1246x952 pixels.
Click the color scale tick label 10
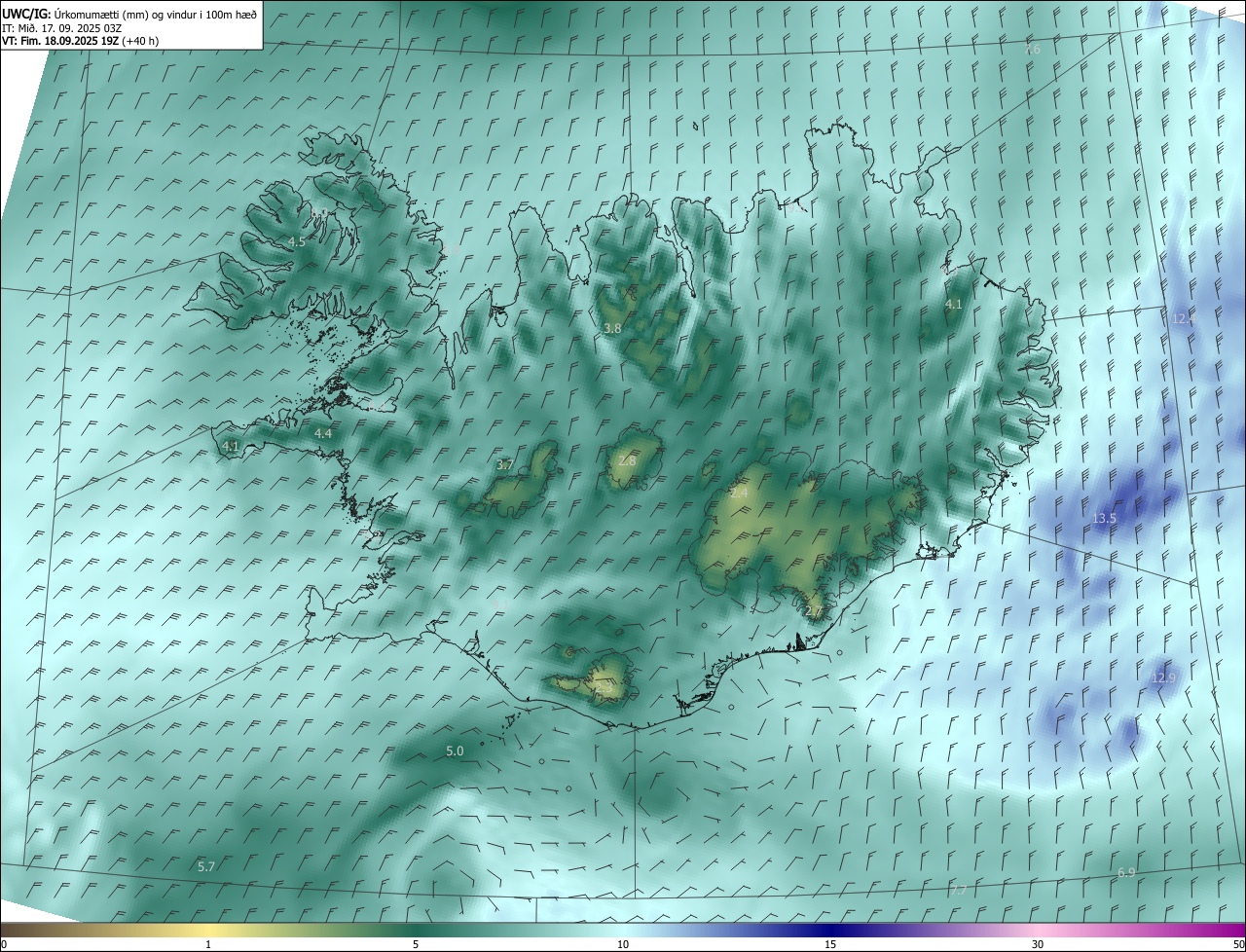point(623,944)
